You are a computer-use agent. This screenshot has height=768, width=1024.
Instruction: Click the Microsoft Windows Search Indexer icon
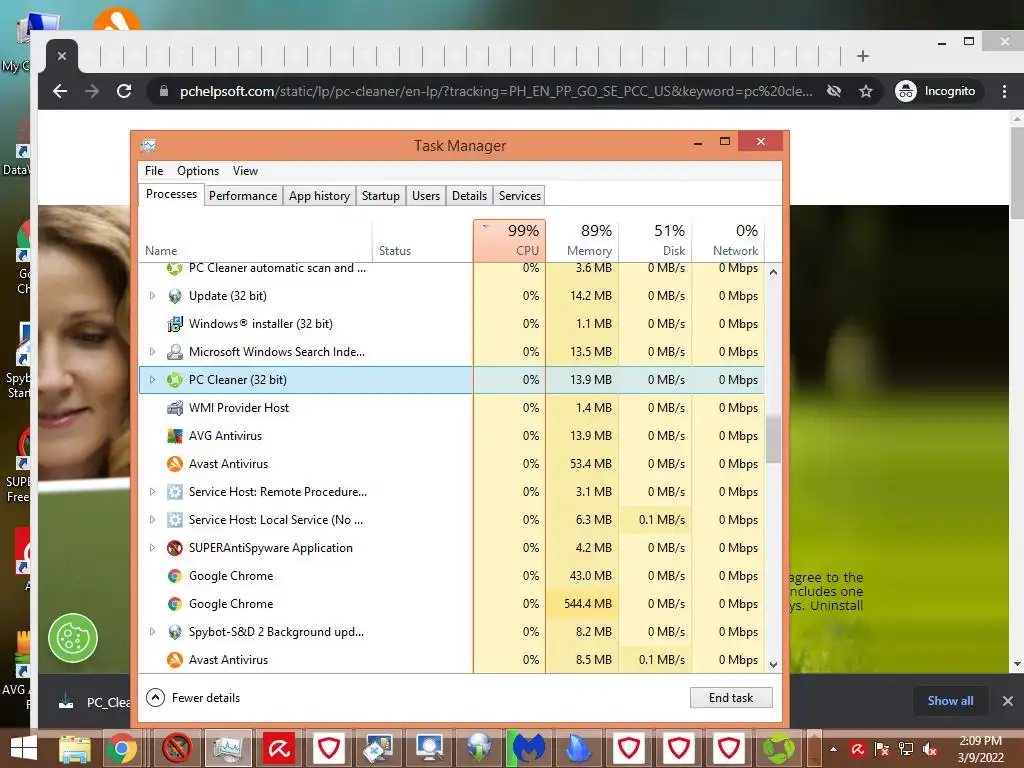(174, 352)
